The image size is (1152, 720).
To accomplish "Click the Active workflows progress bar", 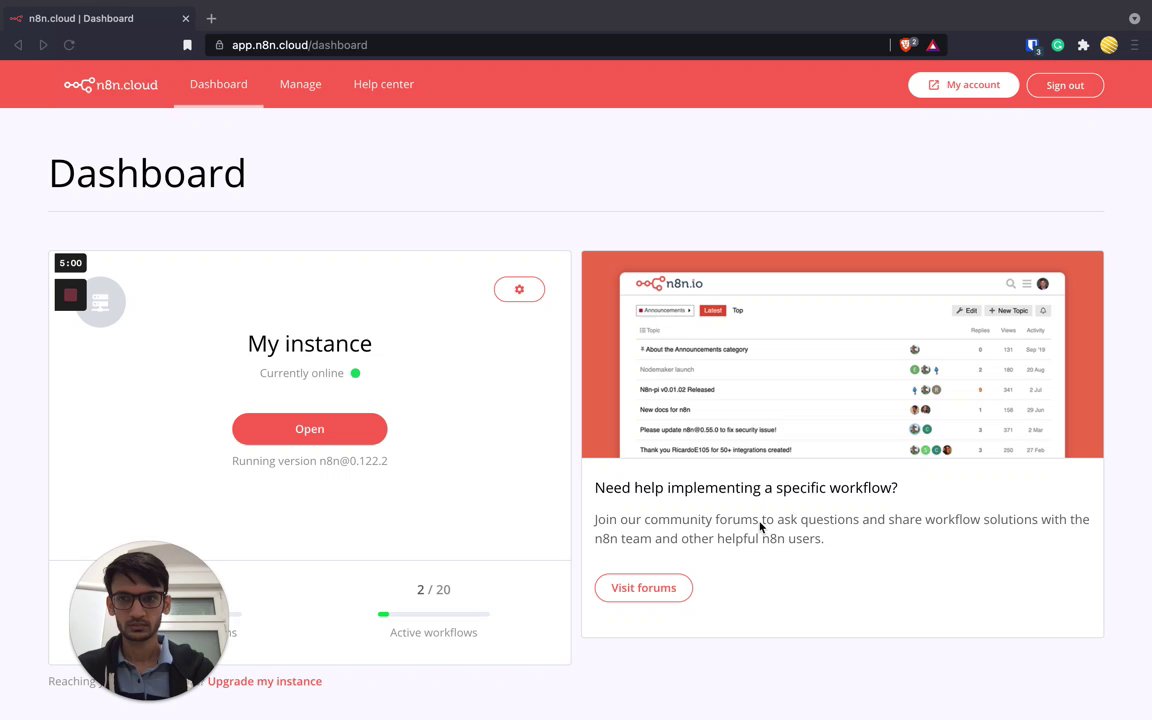I will point(433,614).
